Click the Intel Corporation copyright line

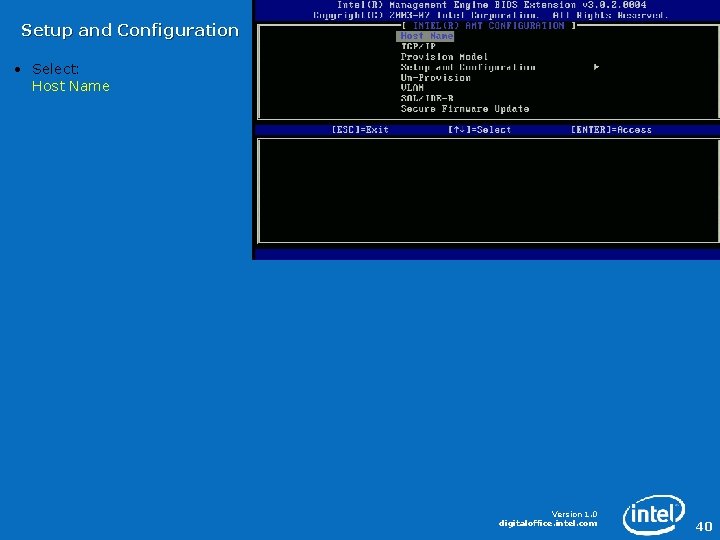(x=491, y=15)
